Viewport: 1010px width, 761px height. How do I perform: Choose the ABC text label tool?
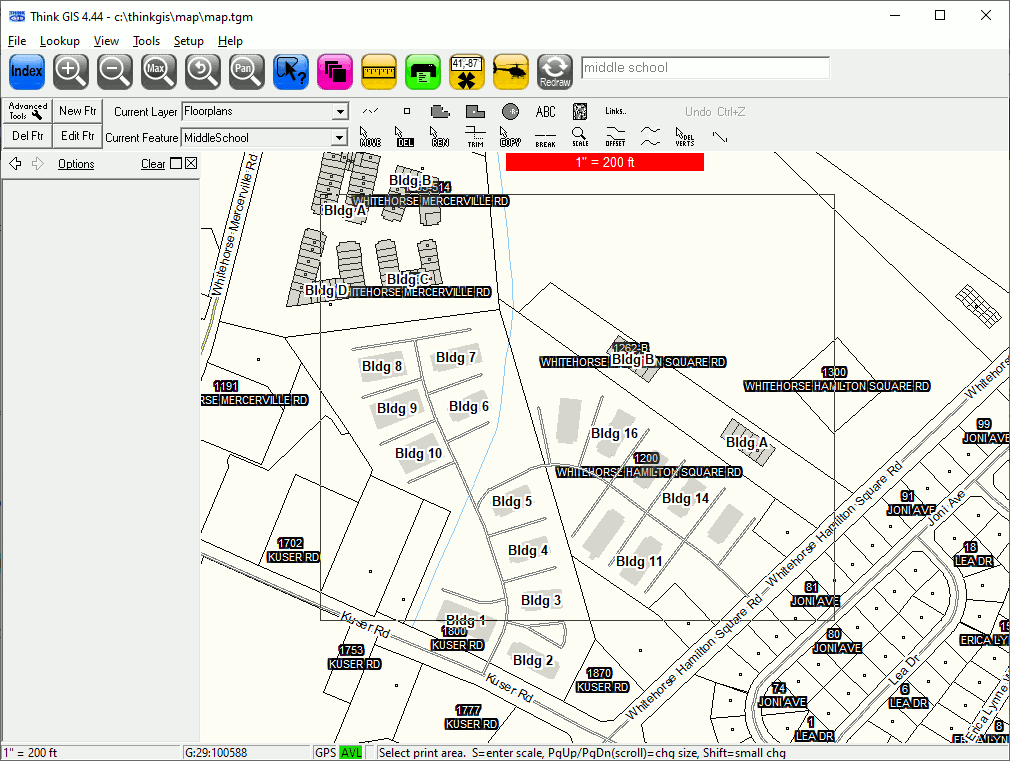(x=545, y=112)
